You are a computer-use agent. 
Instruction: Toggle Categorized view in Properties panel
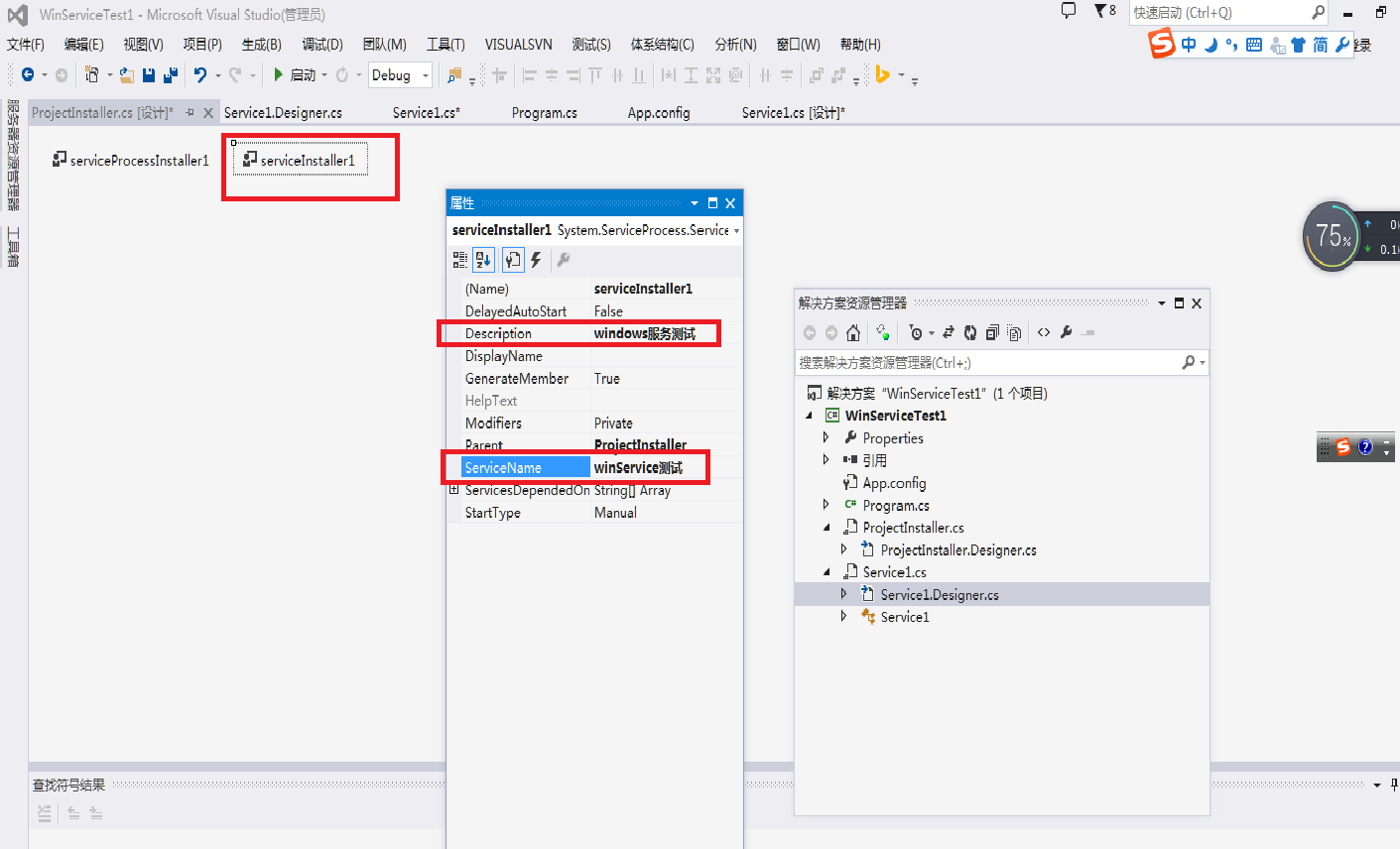(x=460, y=260)
